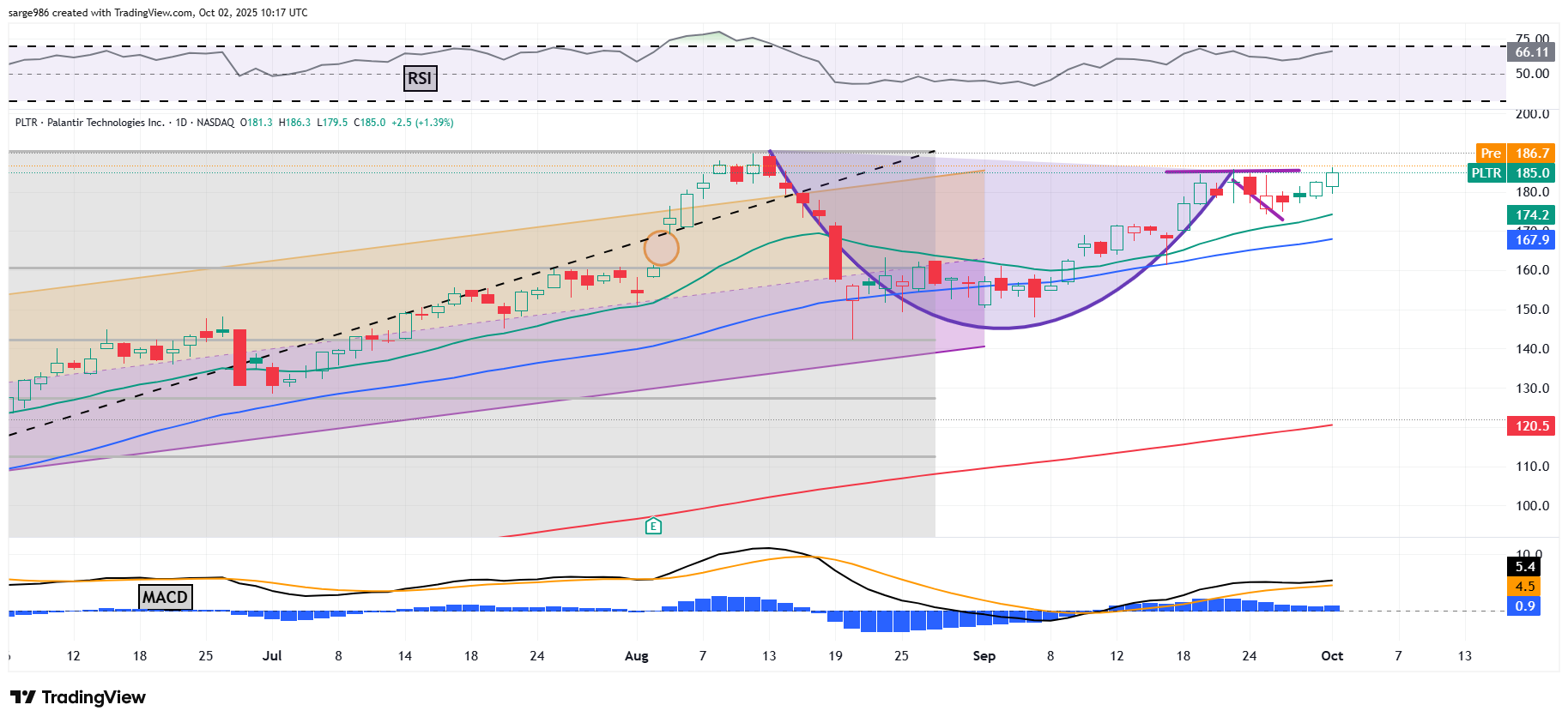This screenshot has height=723, width=1568.
Task: Click the orange Pre 186.7 price tag
Action: coord(1515,154)
